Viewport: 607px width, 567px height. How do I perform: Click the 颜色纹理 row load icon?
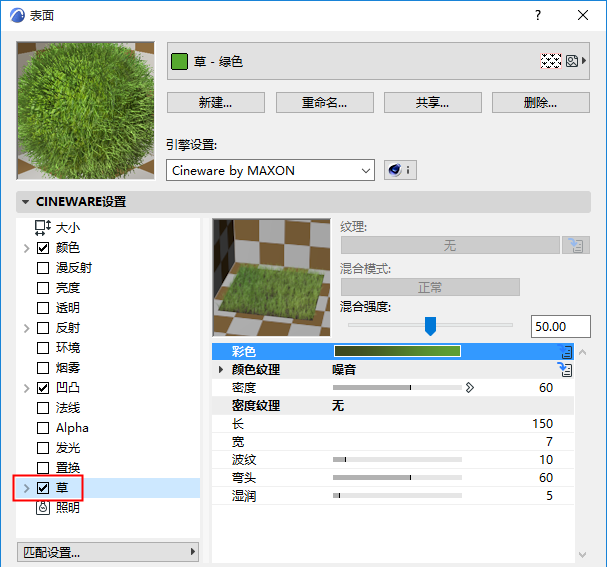[565, 370]
